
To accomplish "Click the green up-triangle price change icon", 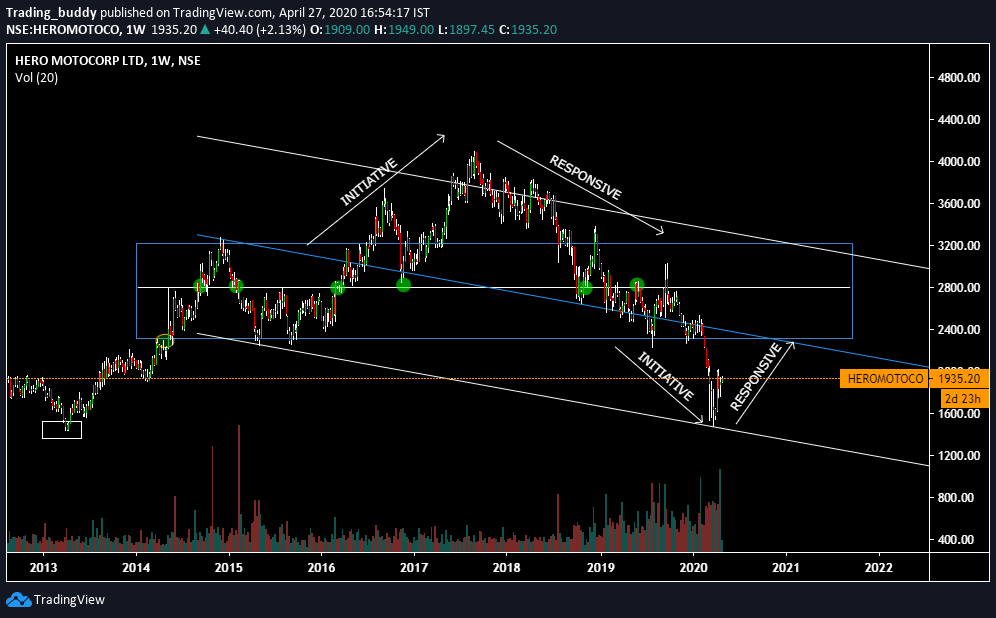I will pyautogui.click(x=205, y=29).
